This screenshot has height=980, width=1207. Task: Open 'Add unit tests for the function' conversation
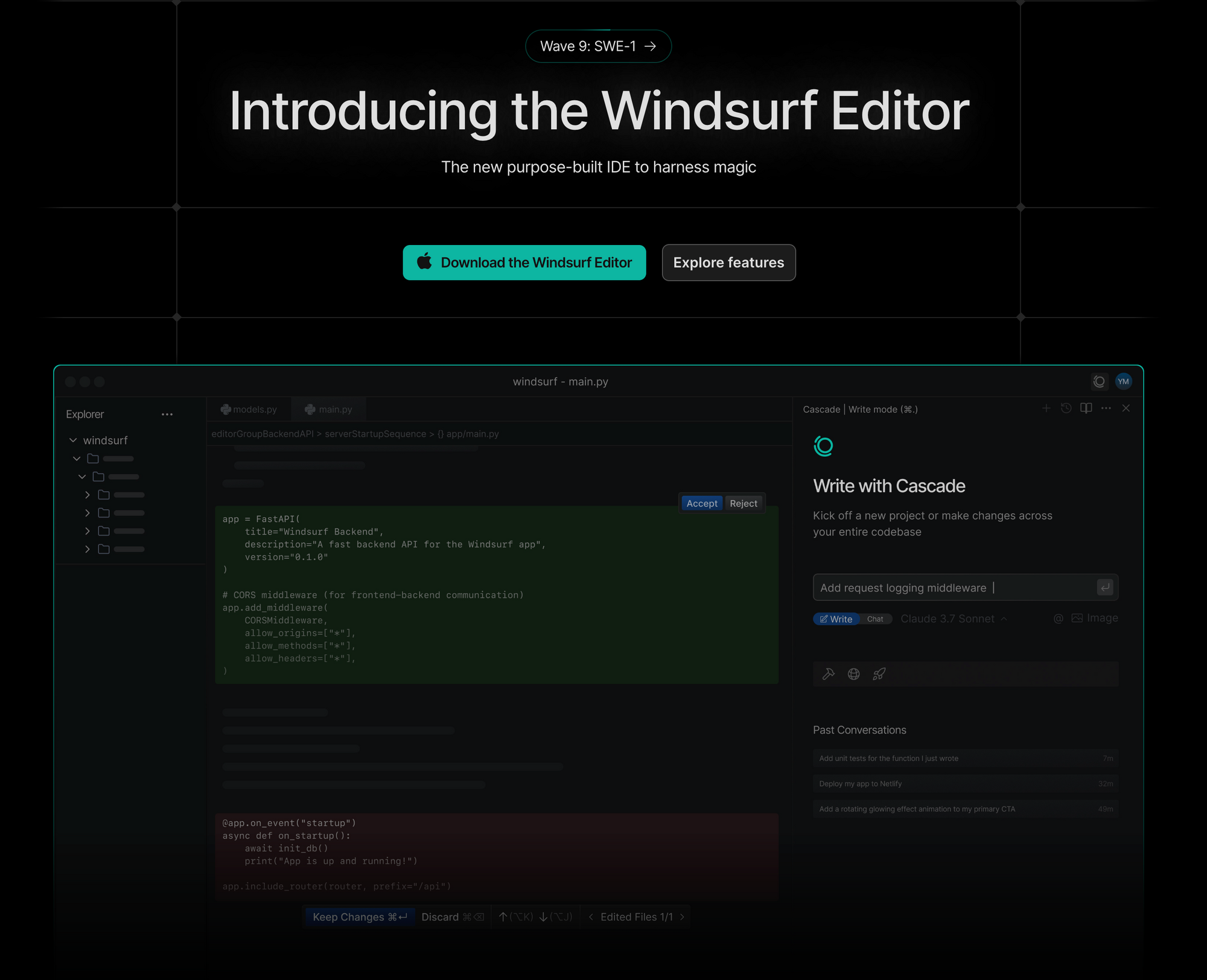click(x=966, y=759)
